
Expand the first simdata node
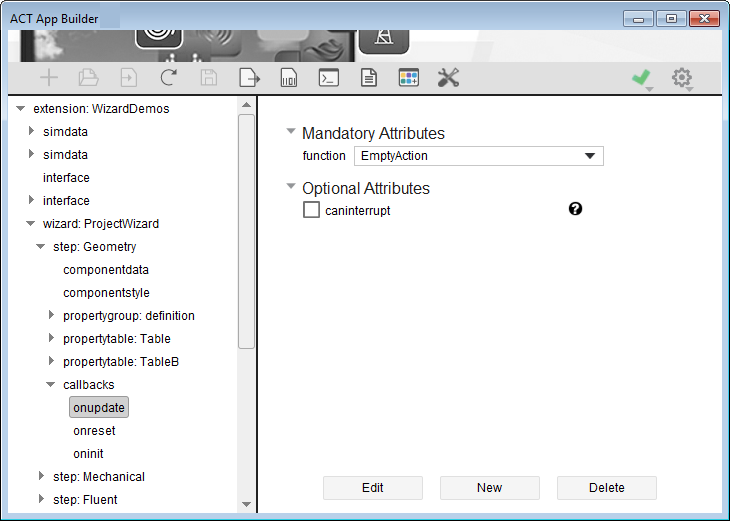(31, 131)
